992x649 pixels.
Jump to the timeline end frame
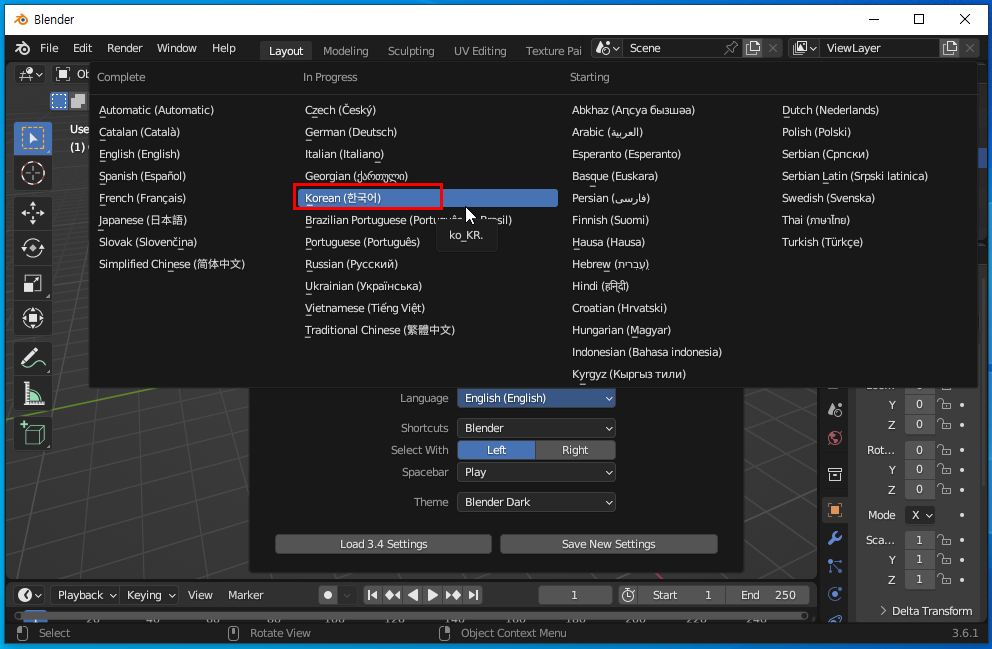click(473, 595)
